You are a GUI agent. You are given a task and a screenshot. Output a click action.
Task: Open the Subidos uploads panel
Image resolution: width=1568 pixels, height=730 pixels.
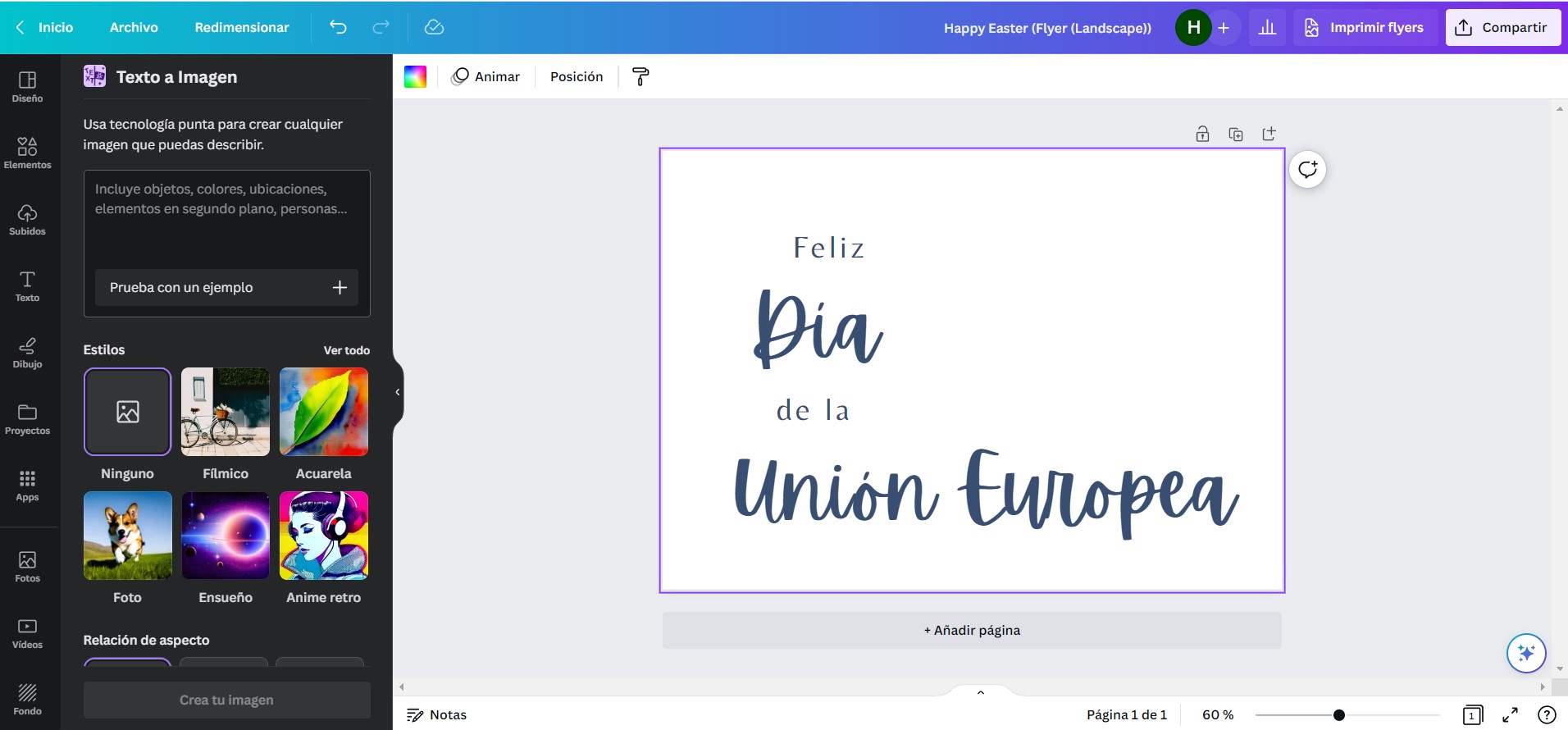[27, 219]
